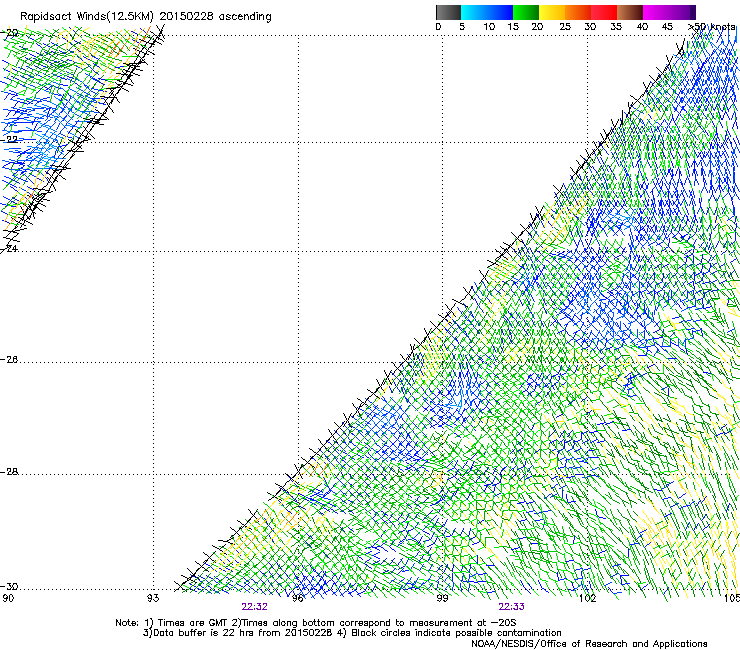This screenshot has height=650, width=740.
Task: Click the '-22' latitude axis label
Action: [x=9, y=139]
